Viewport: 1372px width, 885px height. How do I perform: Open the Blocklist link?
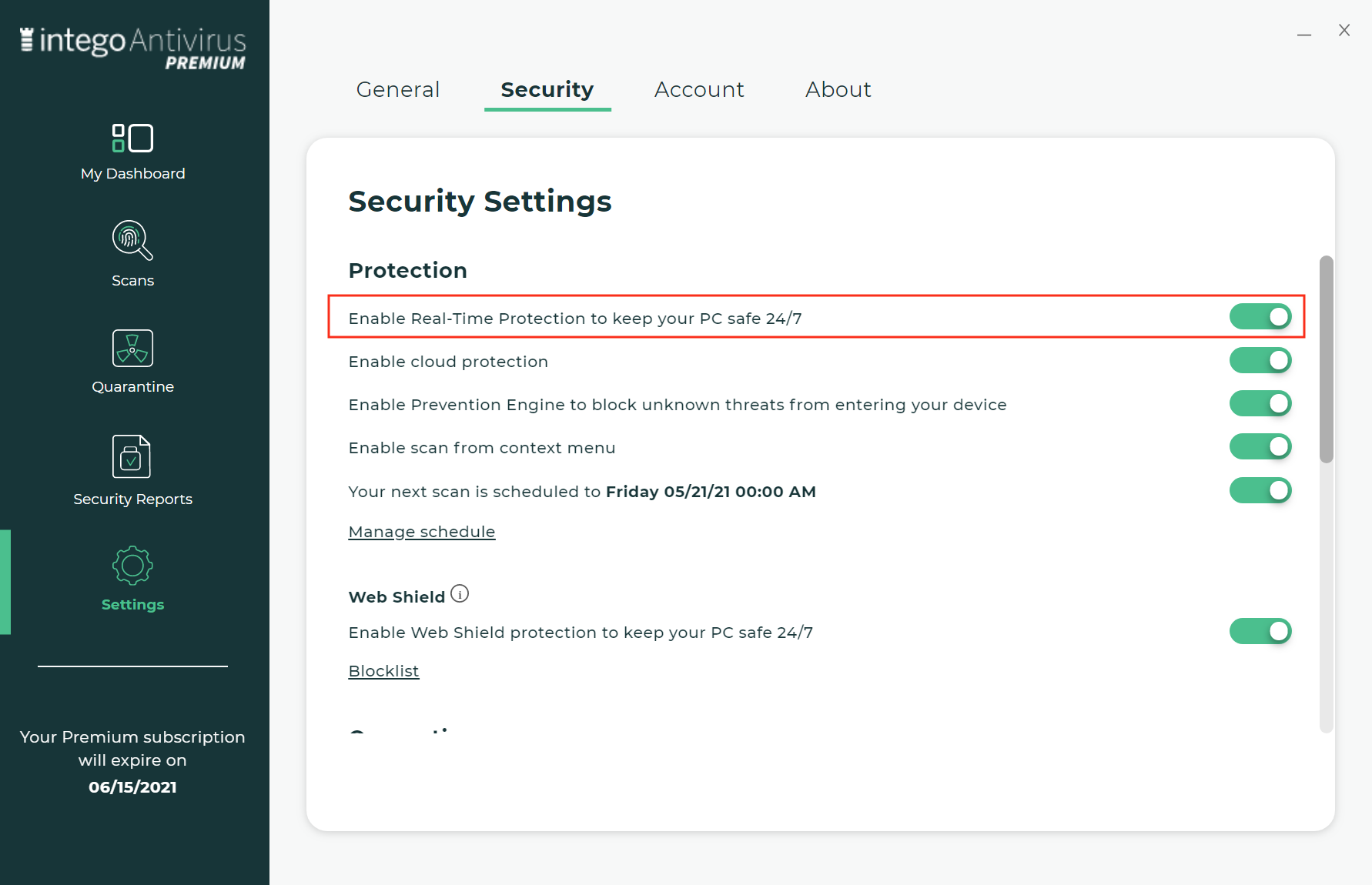coord(383,671)
